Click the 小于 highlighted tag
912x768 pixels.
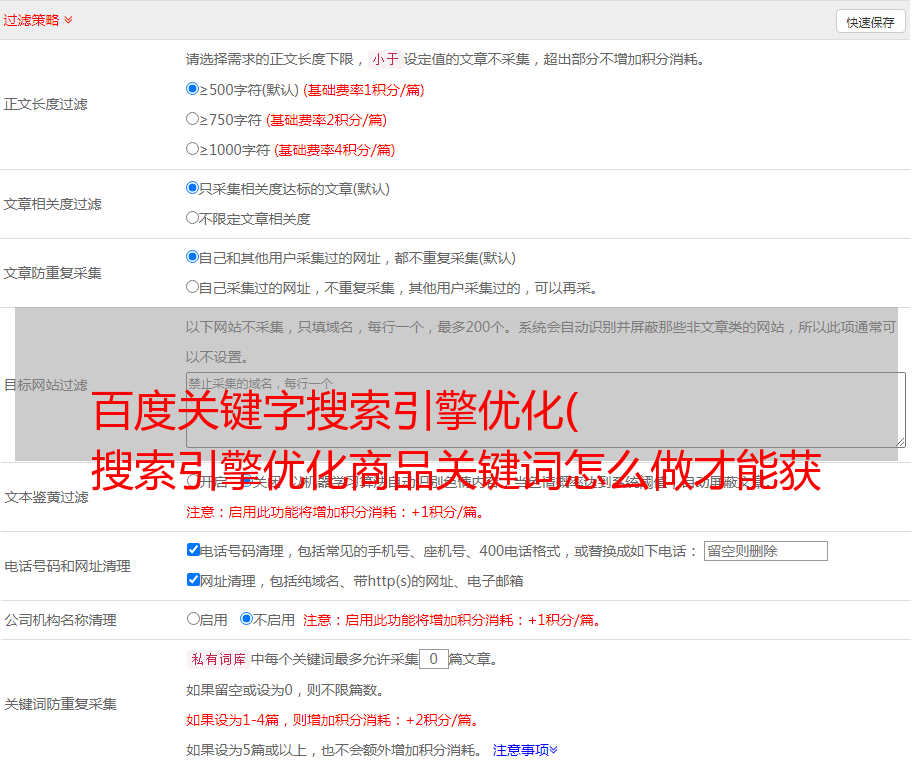[386, 59]
